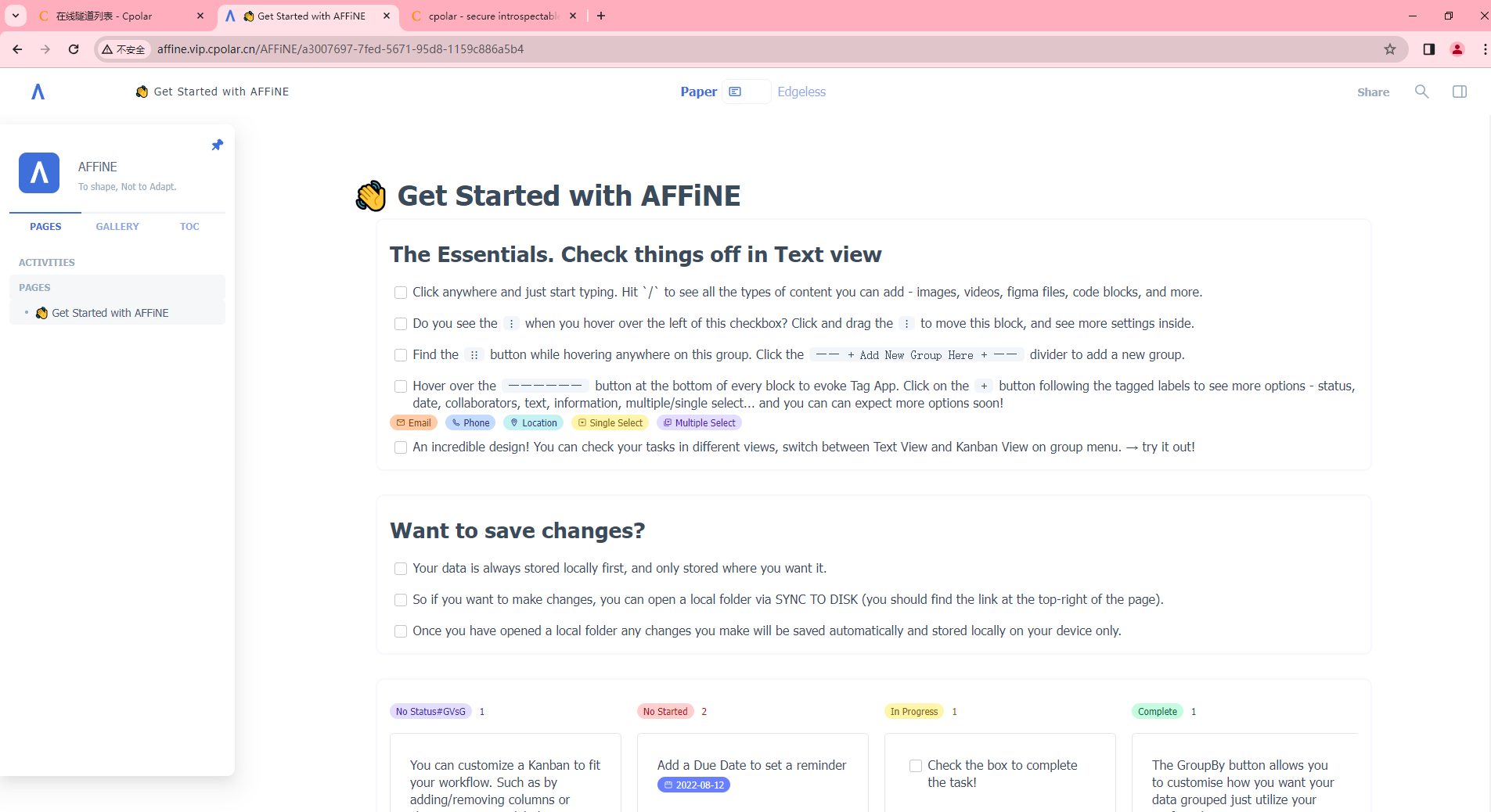Viewport: 1491px width, 812px height.
Task: Open the search magnifier icon
Action: click(1421, 92)
